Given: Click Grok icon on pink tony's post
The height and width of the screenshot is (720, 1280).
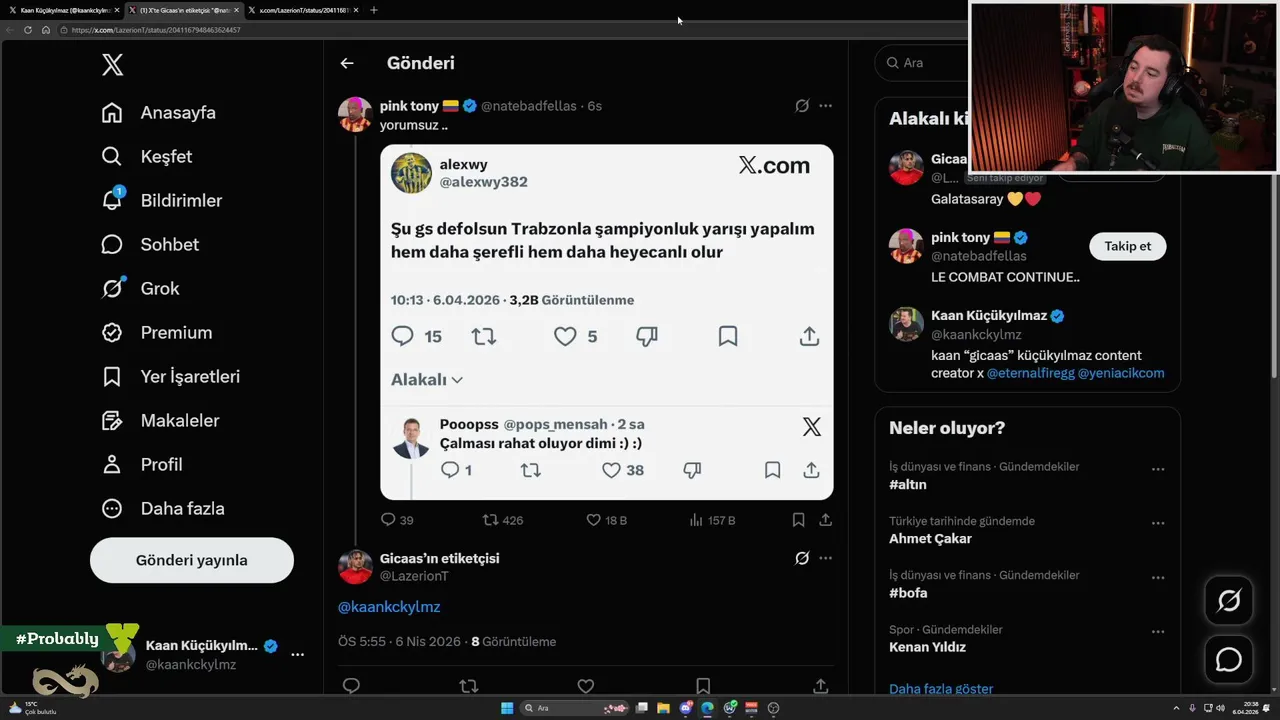Looking at the screenshot, I should [802, 106].
